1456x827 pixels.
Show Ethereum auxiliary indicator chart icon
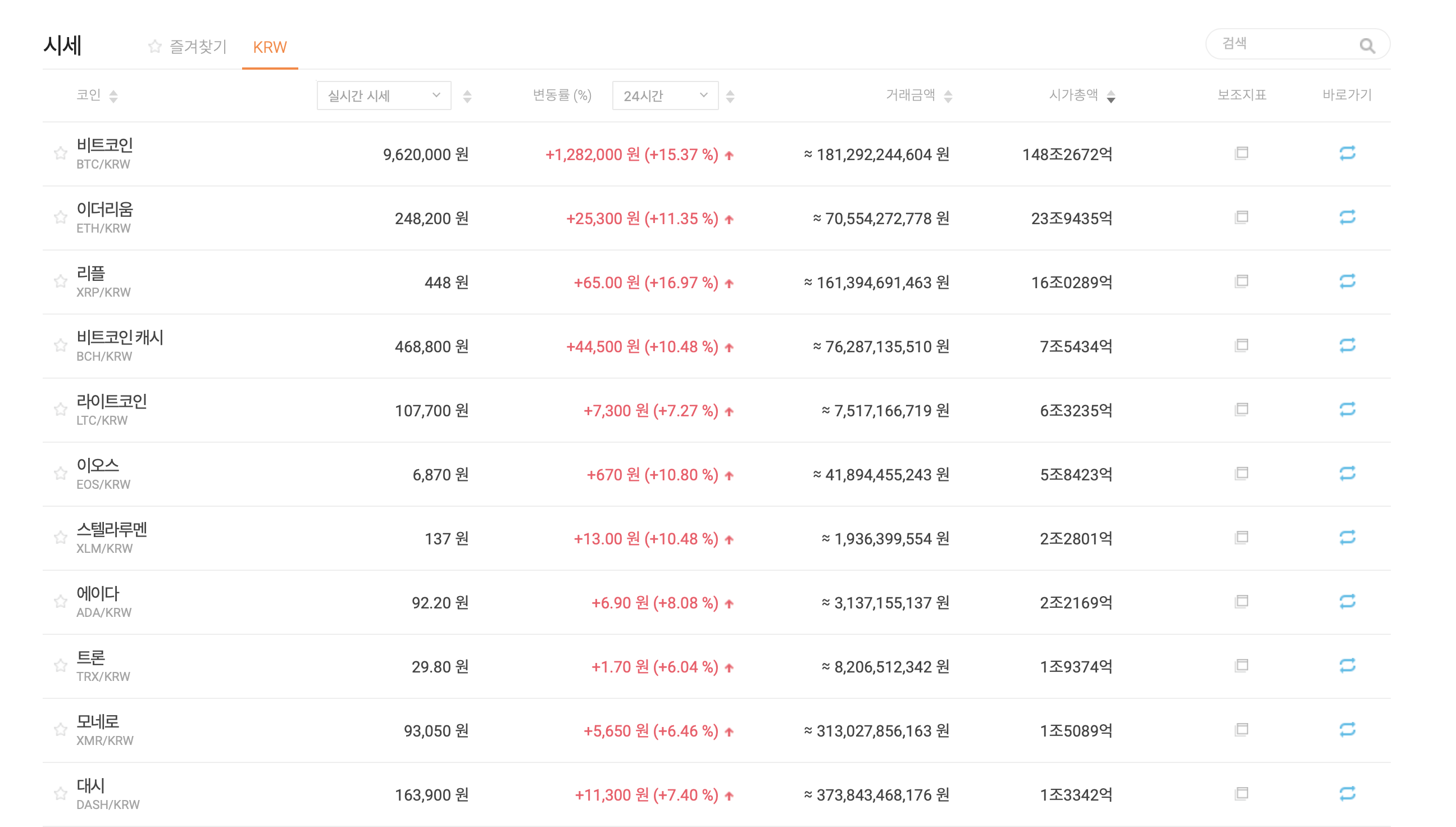1241,217
